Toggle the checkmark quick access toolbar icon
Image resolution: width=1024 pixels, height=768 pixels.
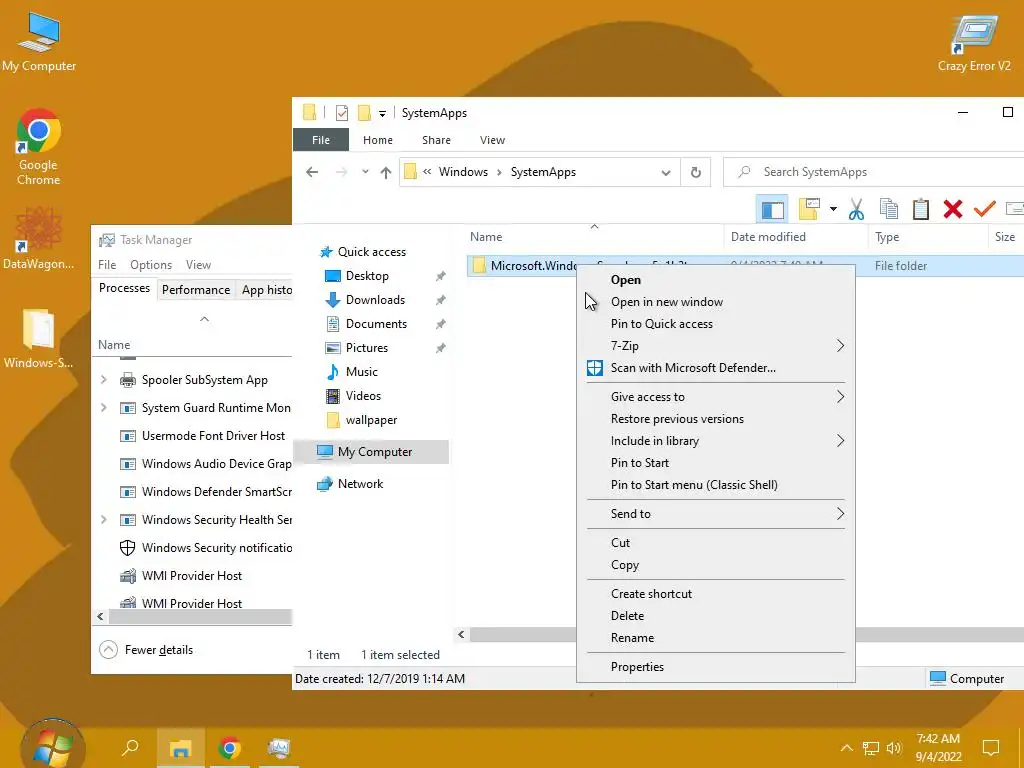[342, 113]
